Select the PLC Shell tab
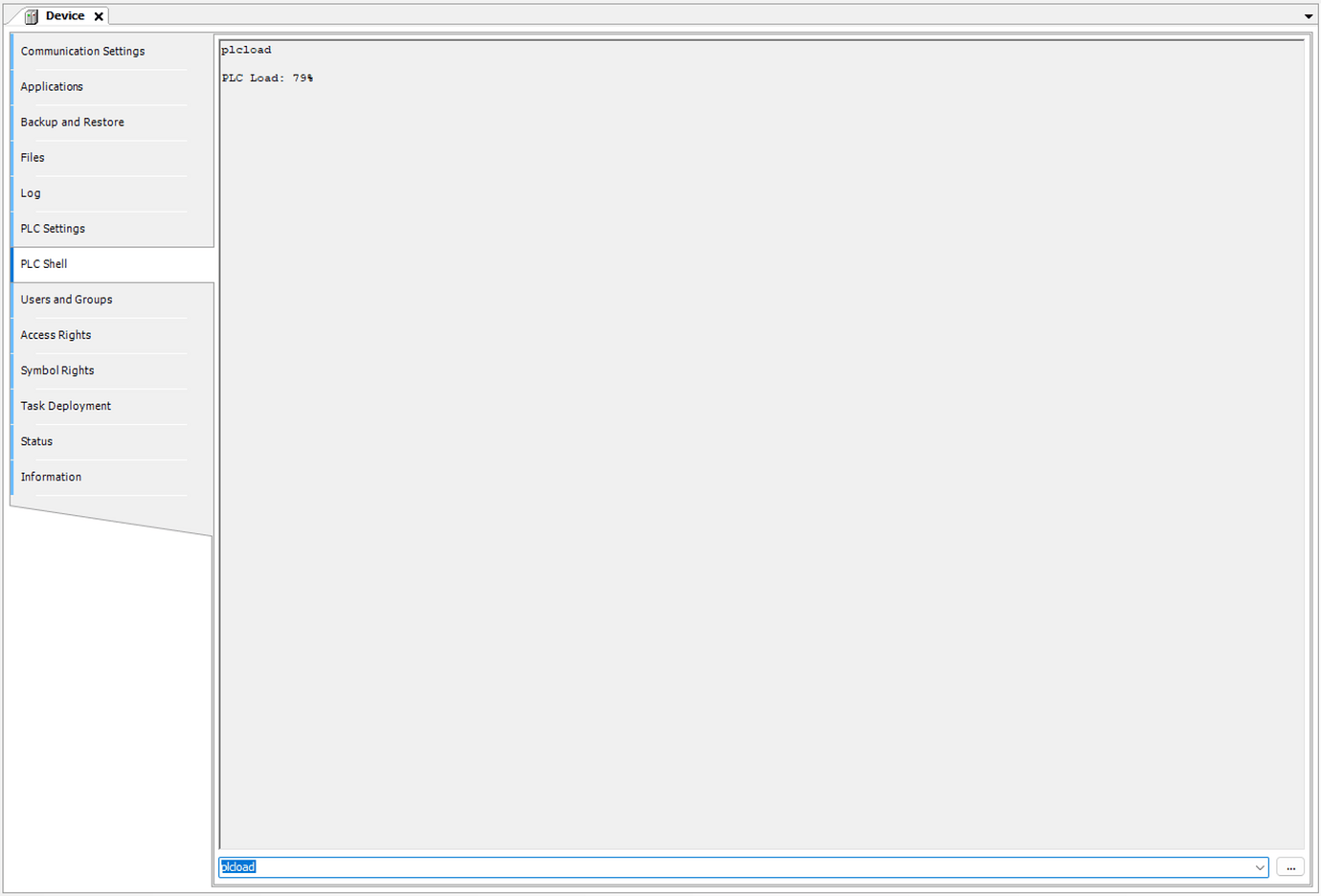 tap(44, 264)
